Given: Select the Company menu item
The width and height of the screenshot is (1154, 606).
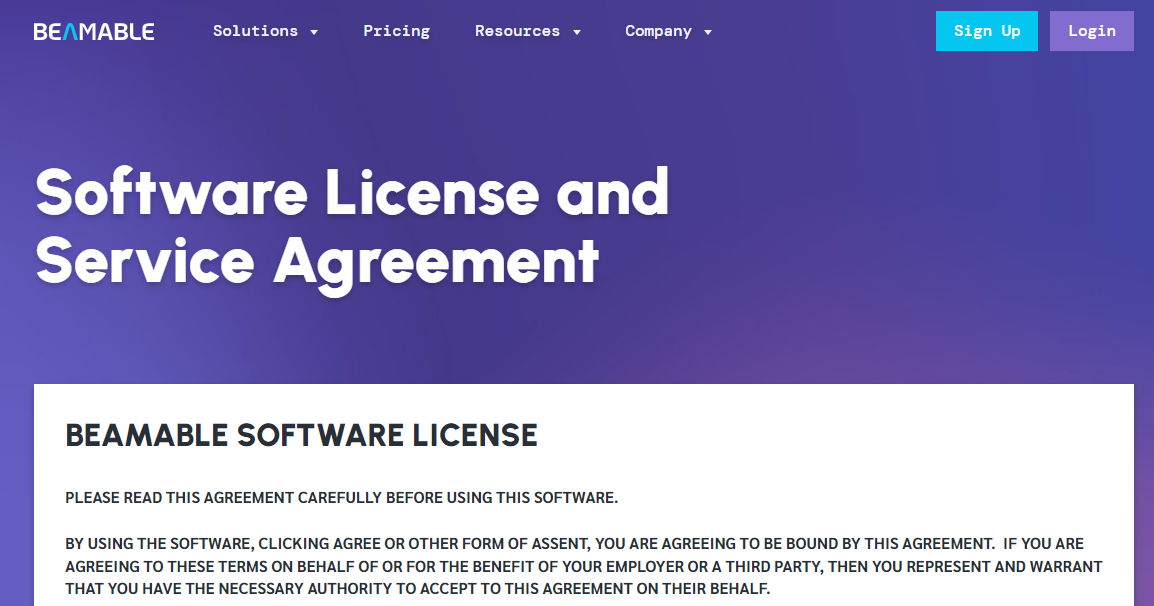Looking at the screenshot, I should [659, 31].
